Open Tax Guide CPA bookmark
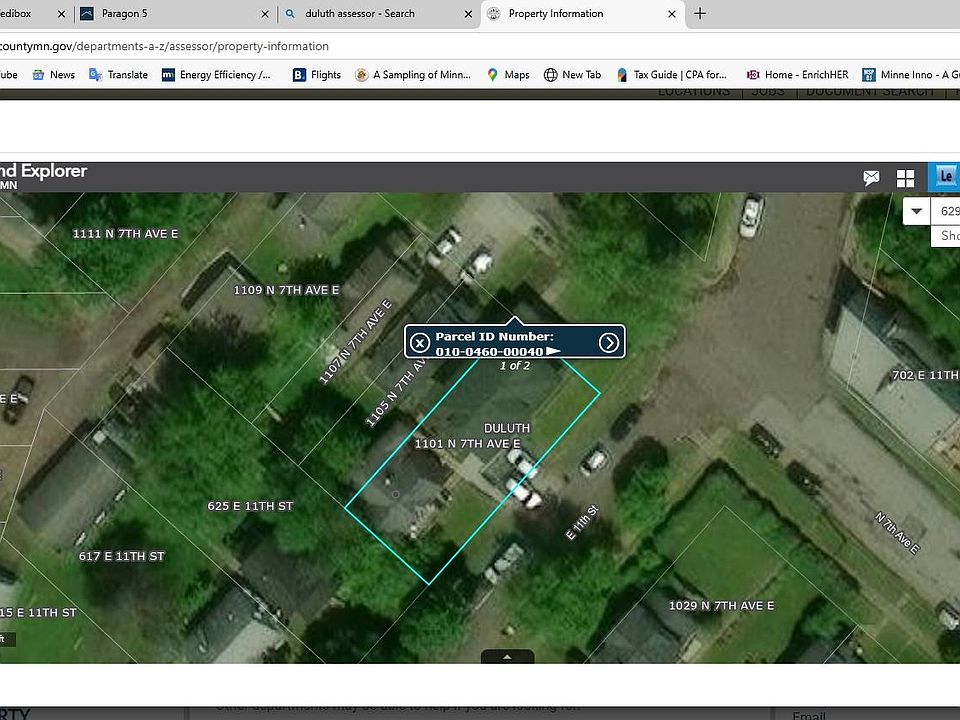 click(672, 75)
